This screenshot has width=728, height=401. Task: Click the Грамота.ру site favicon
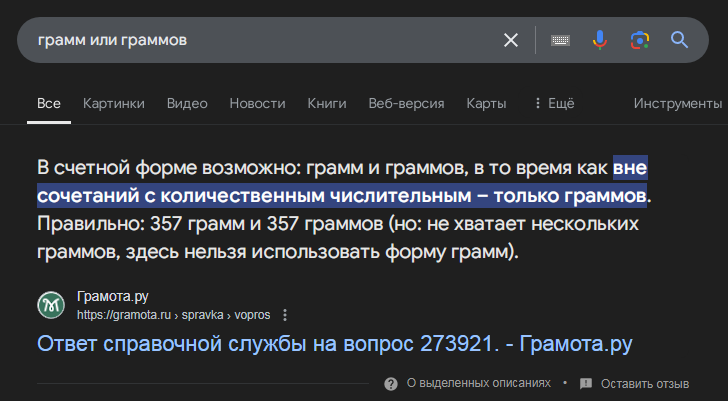click(51, 304)
